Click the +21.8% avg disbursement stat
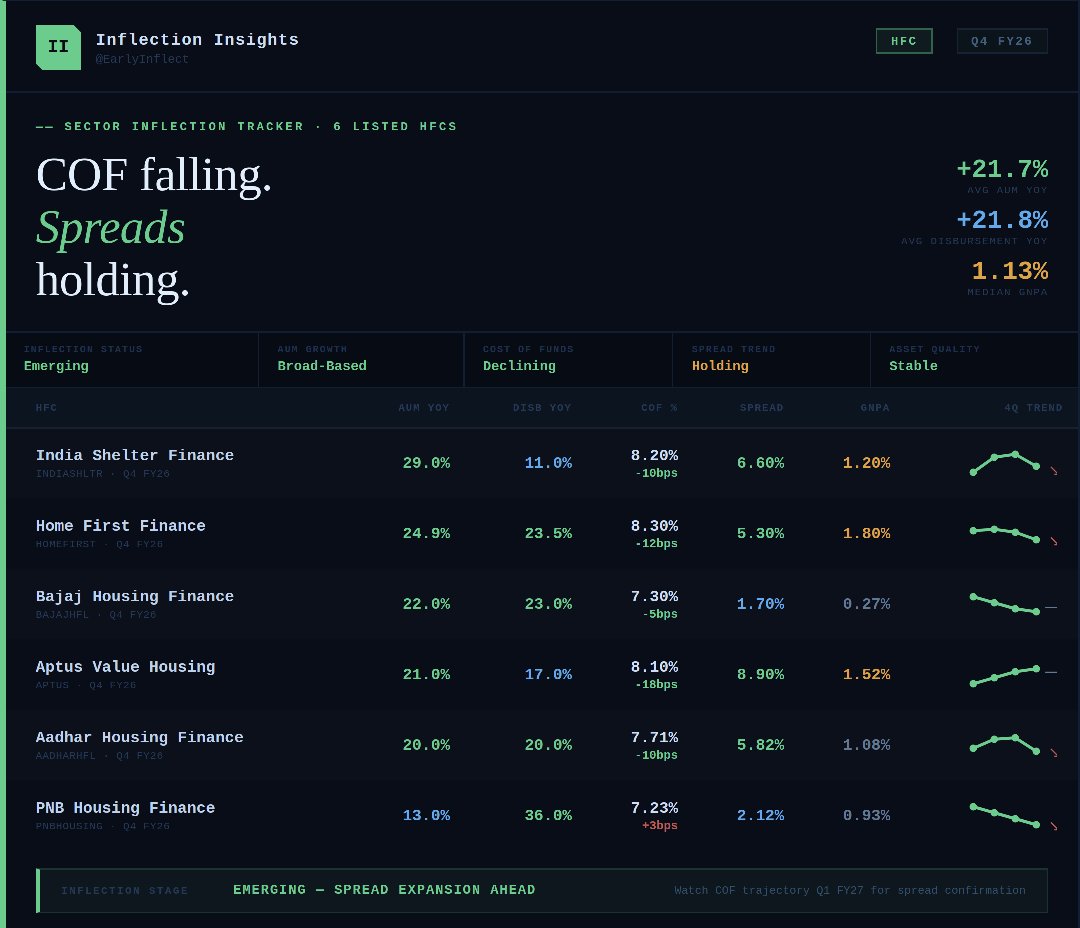This screenshot has height=928, width=1080. click(1002, 220)
